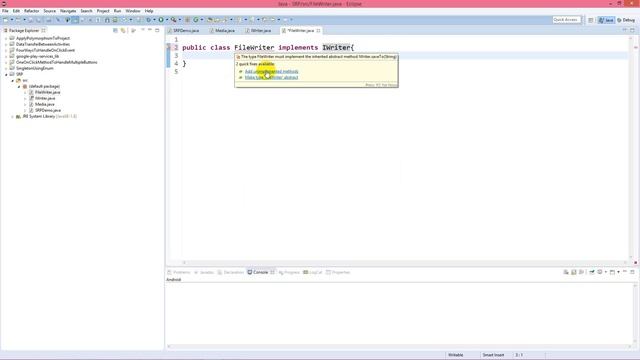Open the New dropdown arrow
The width and height of the screenshot is (640, 360).
(x=12, y=20)
